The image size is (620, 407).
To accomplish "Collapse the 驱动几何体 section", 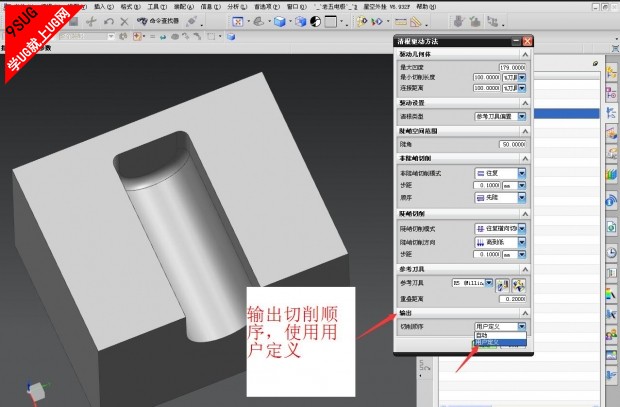I will 525,54.
